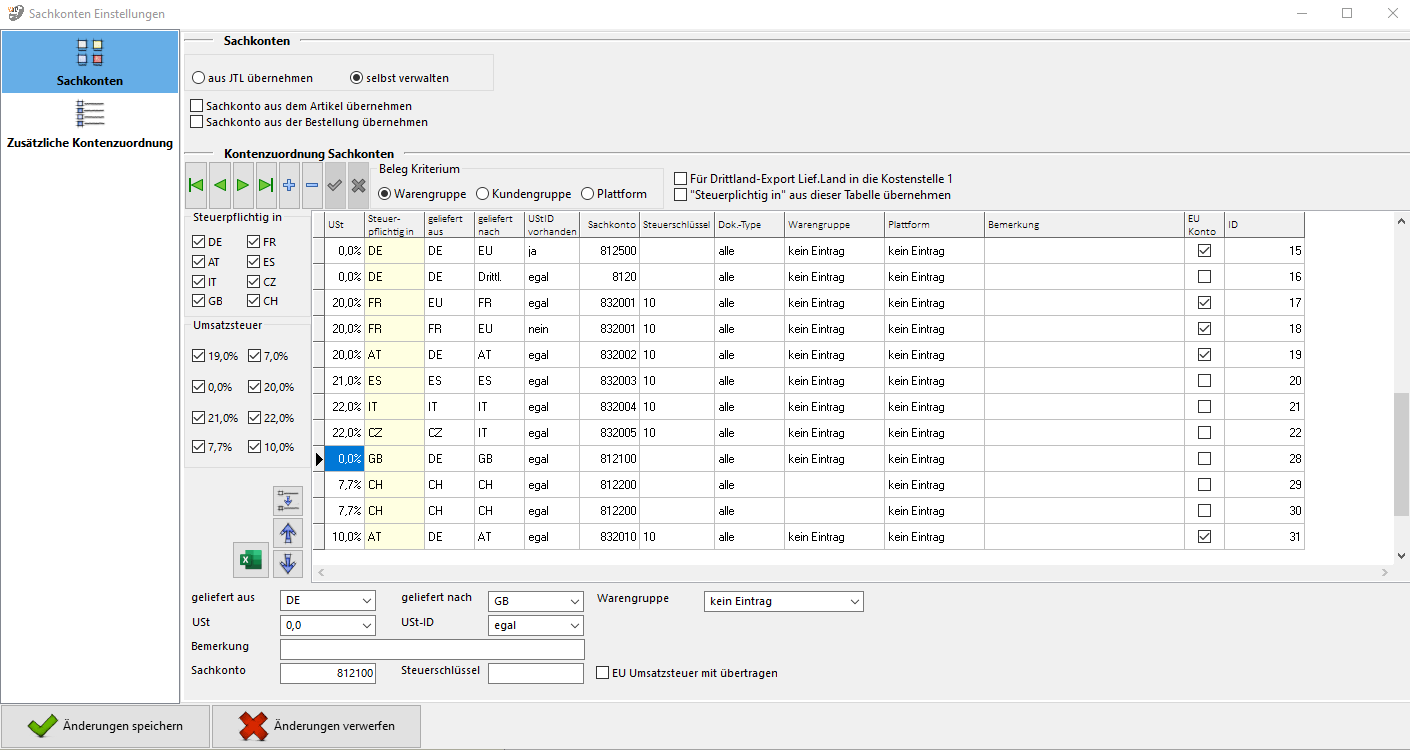Add new record with plus icon
1410x750 pixels.
coord(289,185)
